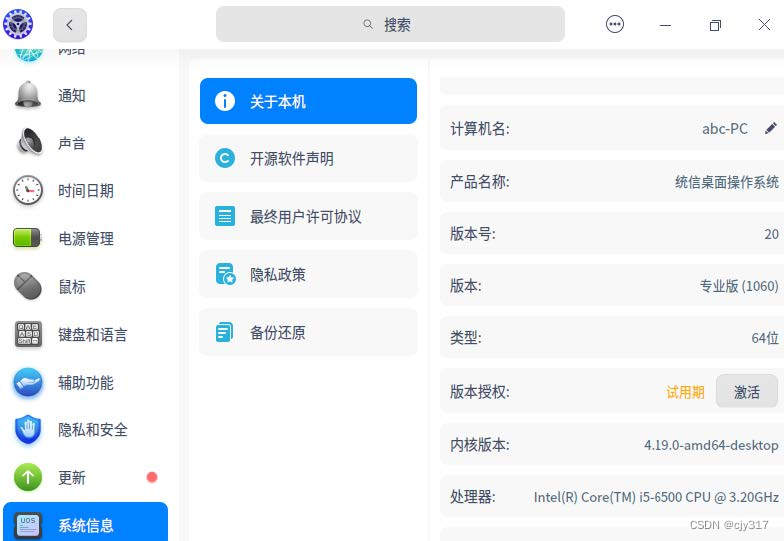Click the 处理器 label
The image size is (784, 541).
[473, 497]
